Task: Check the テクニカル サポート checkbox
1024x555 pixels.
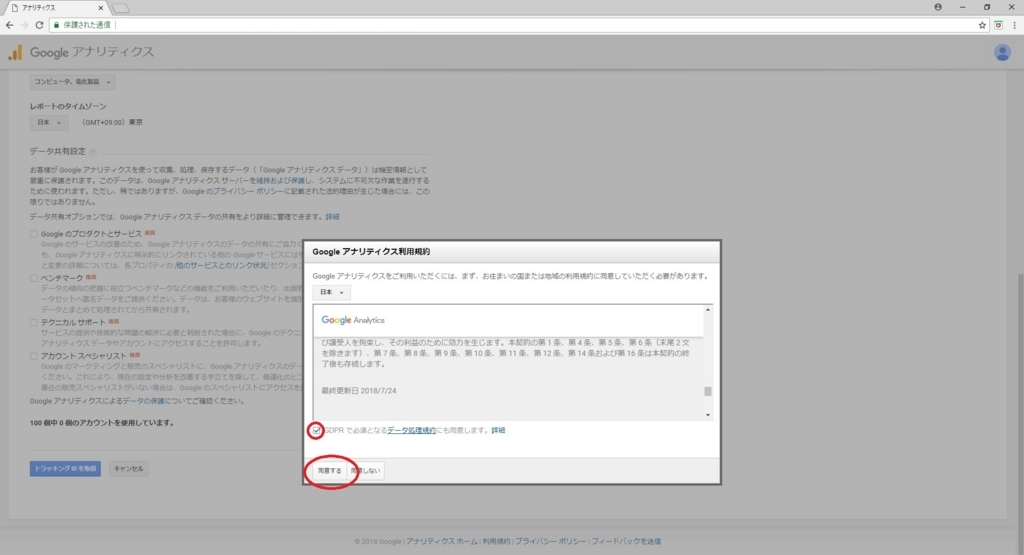Action: (33, 322)
